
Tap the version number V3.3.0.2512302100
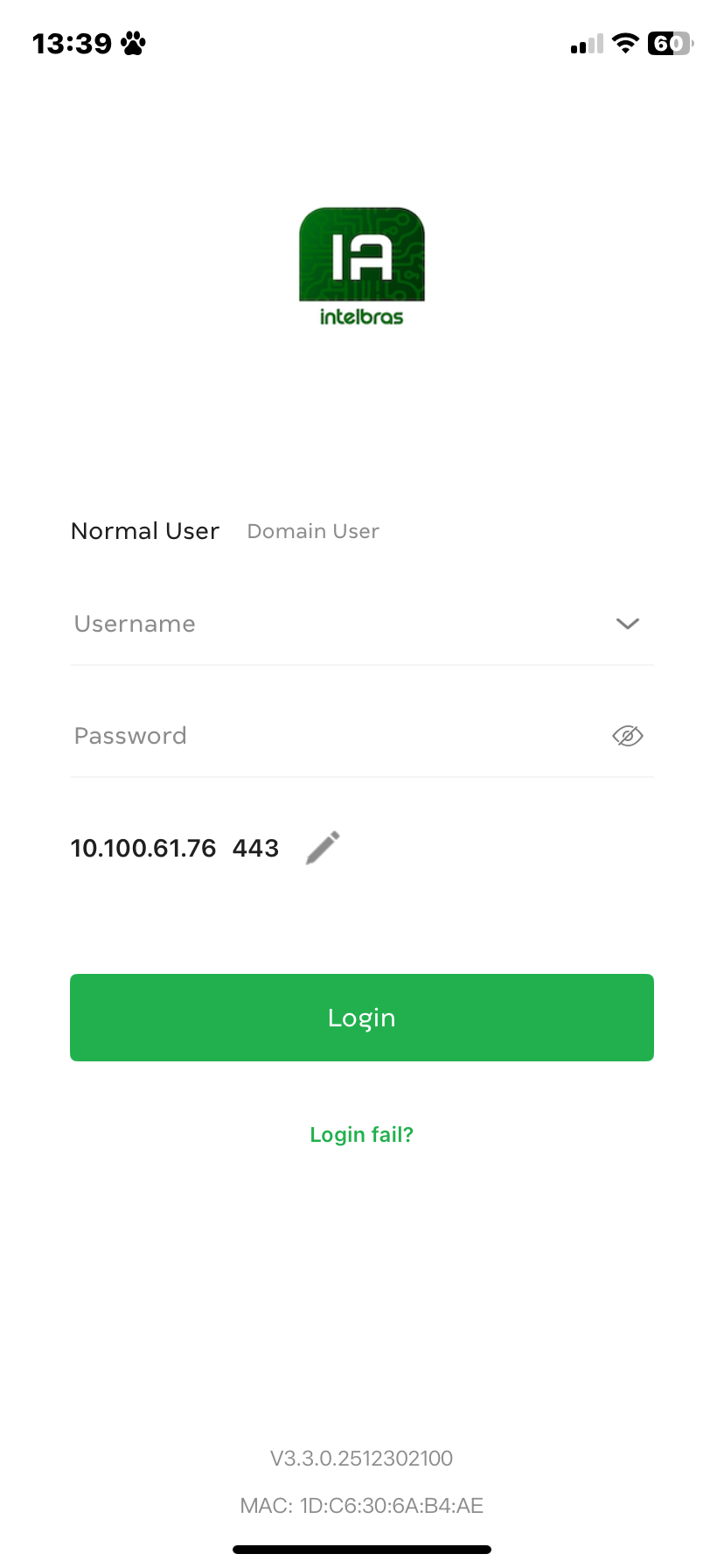361,1459
